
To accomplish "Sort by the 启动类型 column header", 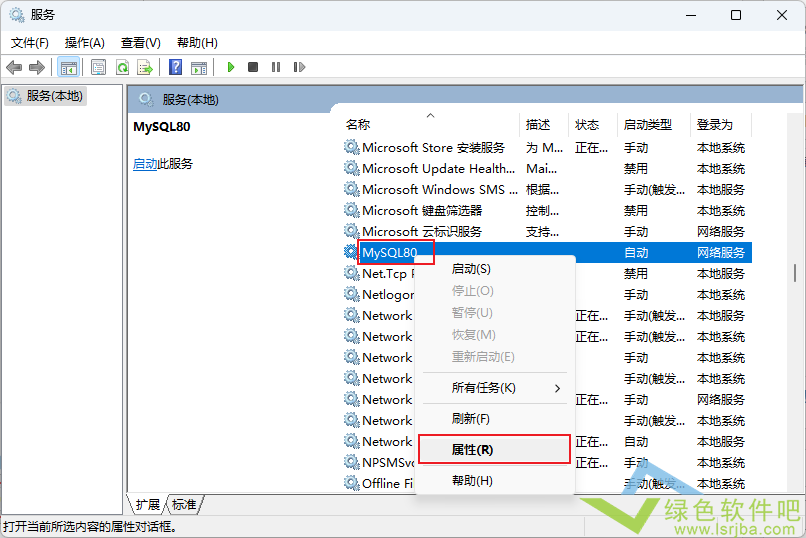I will click(654, 124).
